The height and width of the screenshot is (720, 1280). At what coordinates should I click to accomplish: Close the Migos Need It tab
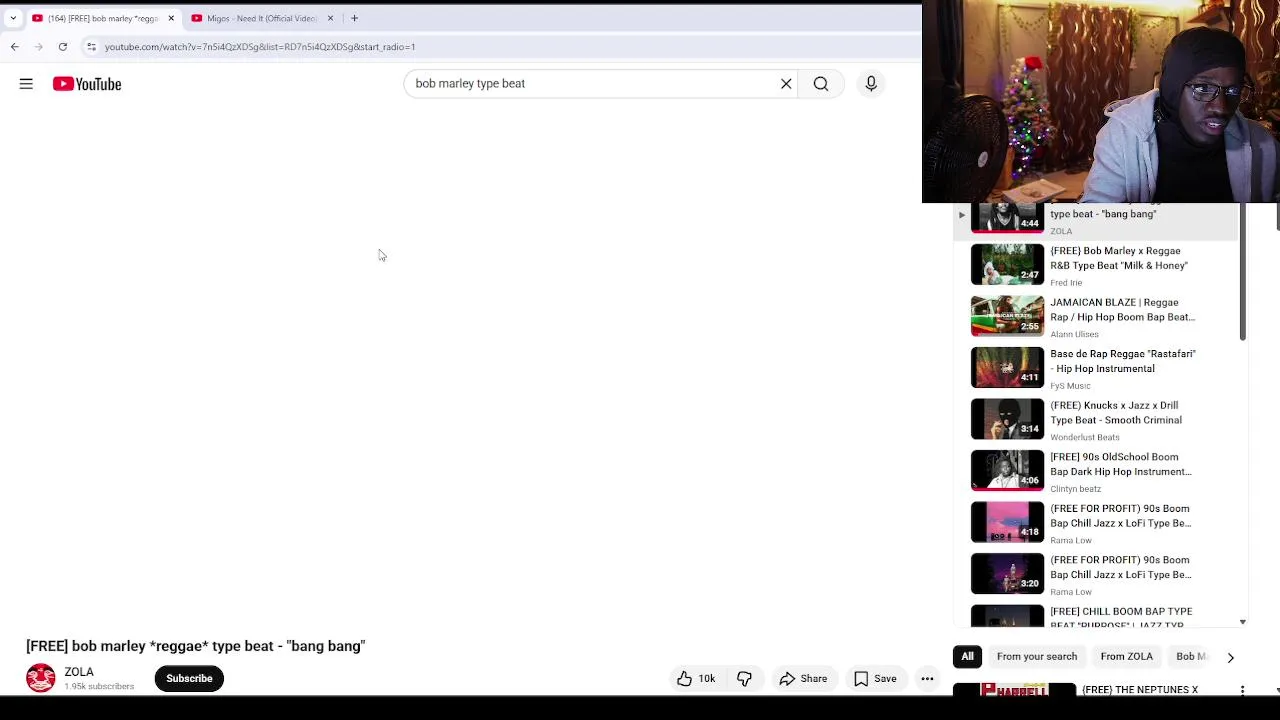click(x=330, y=18)
